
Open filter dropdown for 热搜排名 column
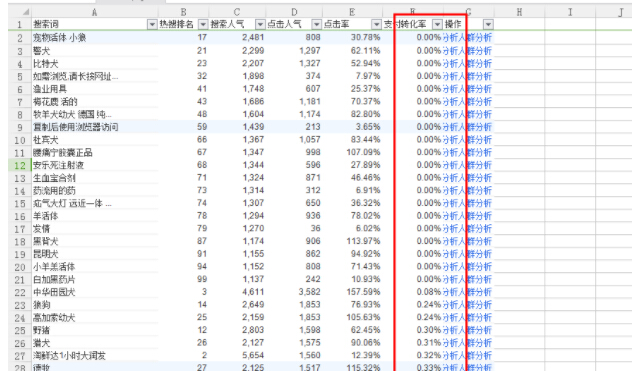[203, 24]
